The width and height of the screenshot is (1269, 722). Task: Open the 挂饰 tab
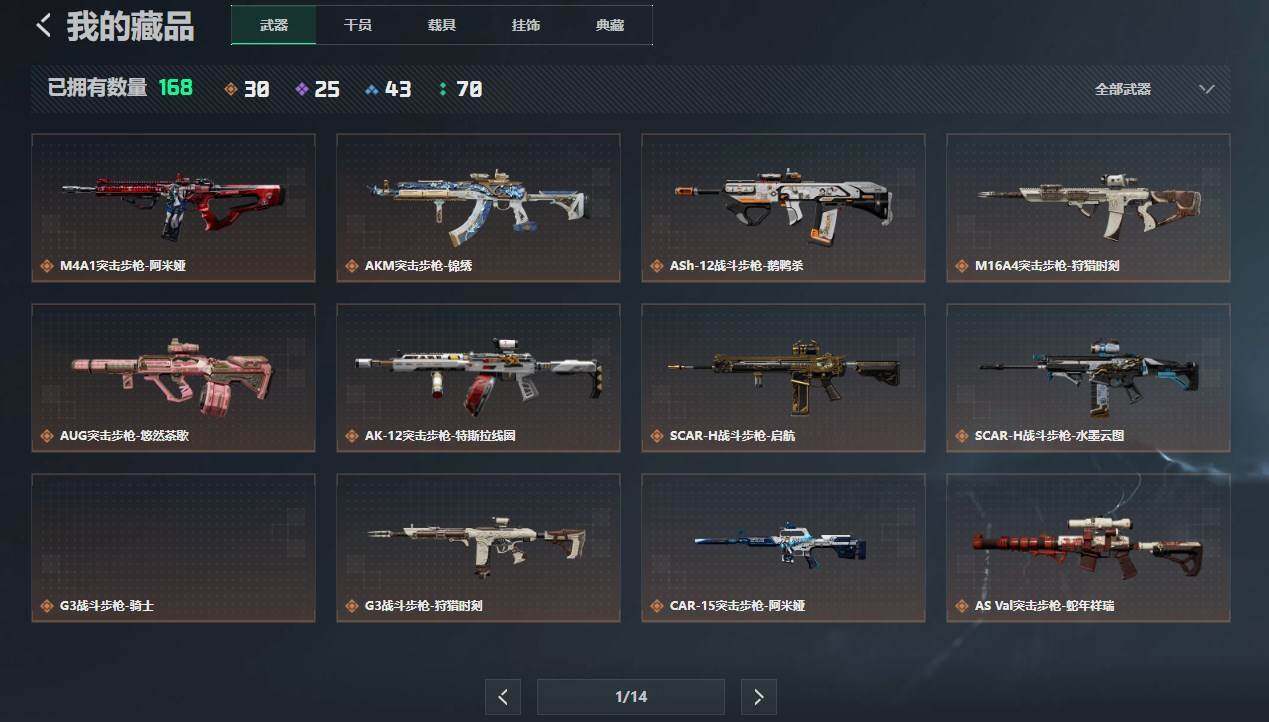(526, 25)
